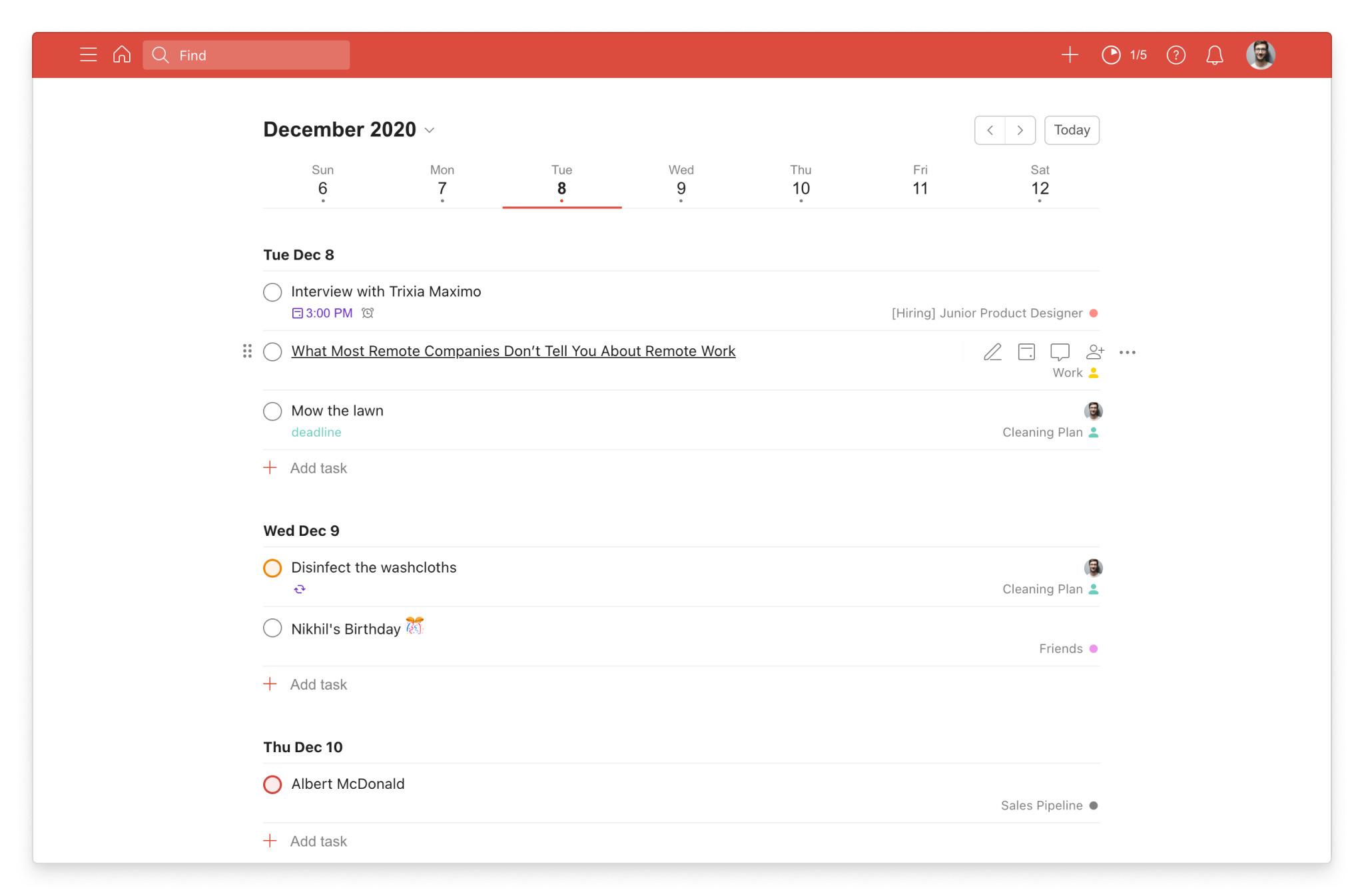Image resolution: width=1364 pixels, height=896 pixels.
Task: Click the back navigation chevron arrow
Action: 990,130
